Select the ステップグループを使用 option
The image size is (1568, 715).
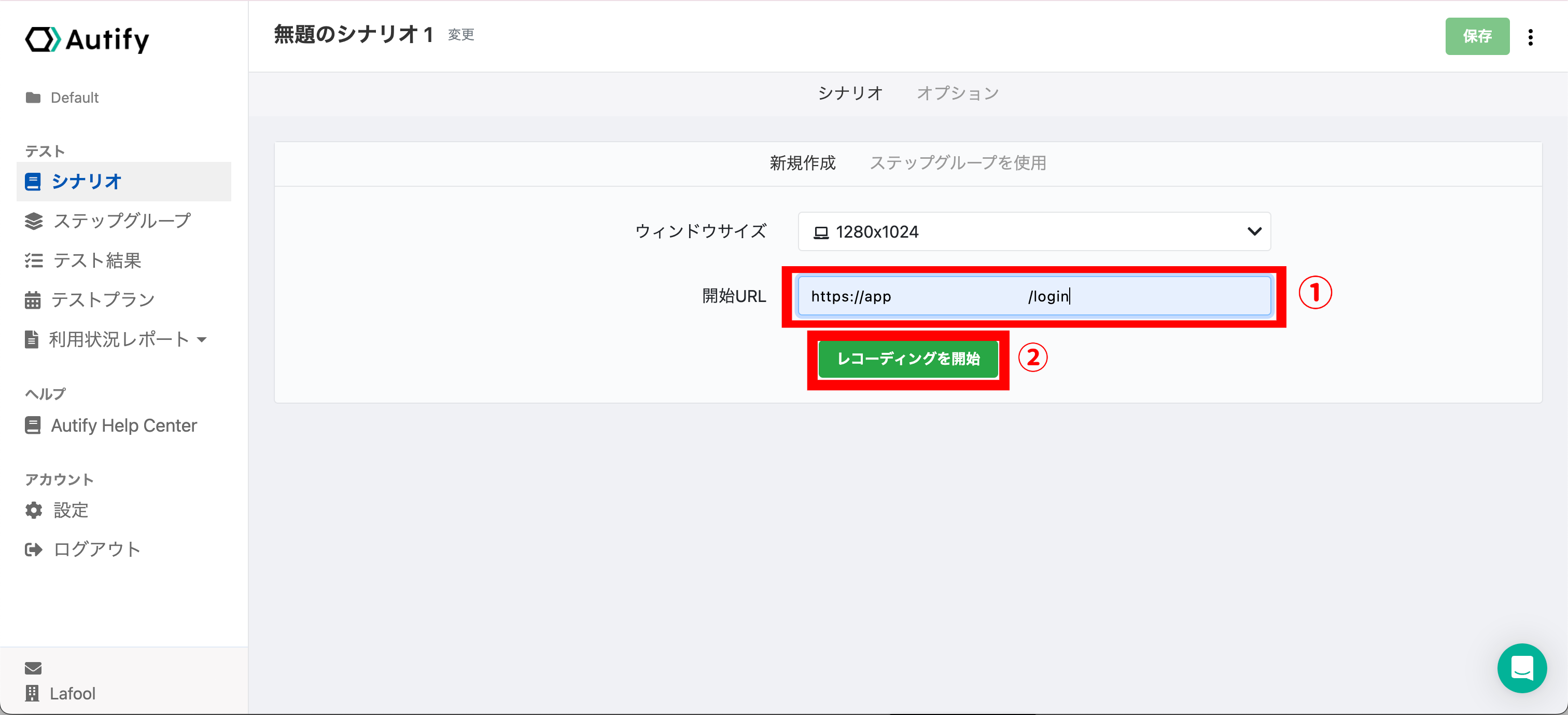[958, 162]
